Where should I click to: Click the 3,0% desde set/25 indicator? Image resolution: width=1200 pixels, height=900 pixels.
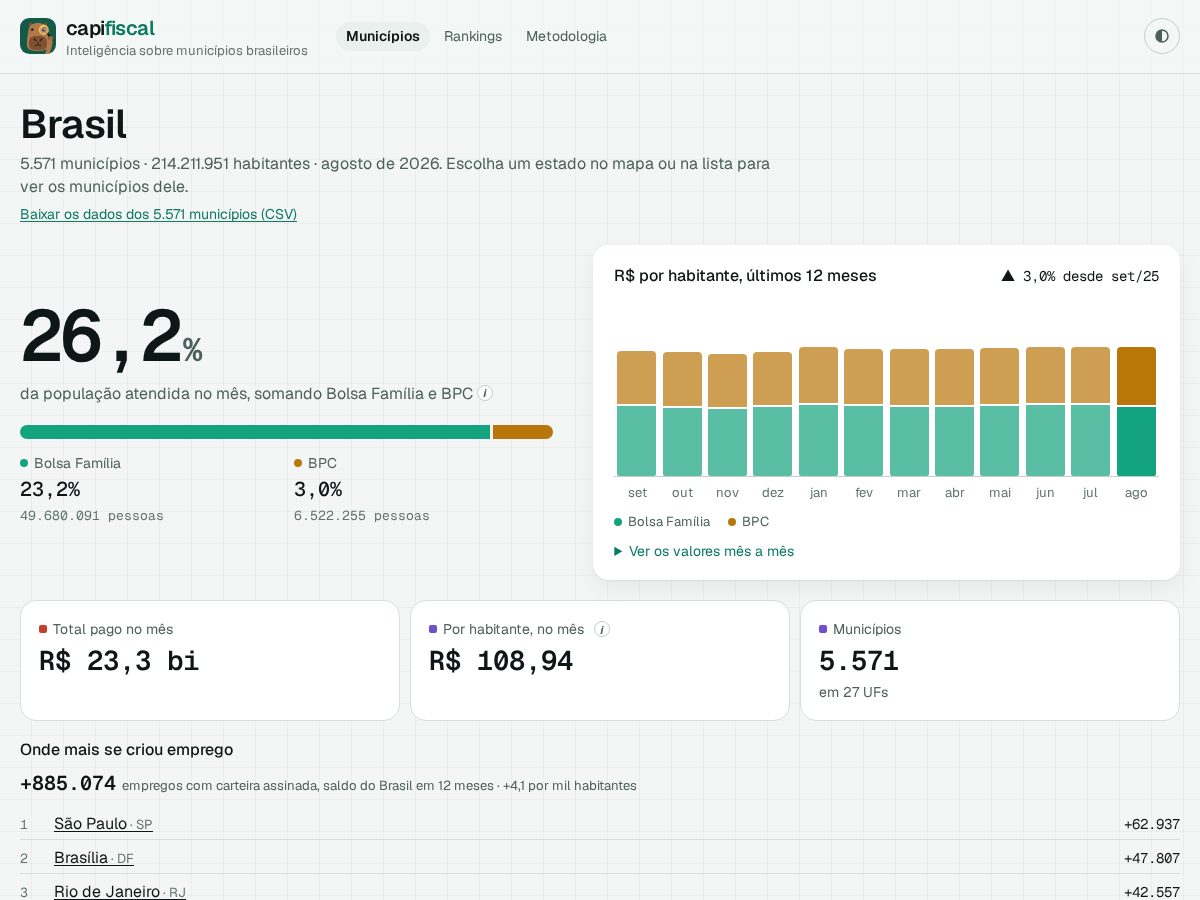[x=1080, y=276]
